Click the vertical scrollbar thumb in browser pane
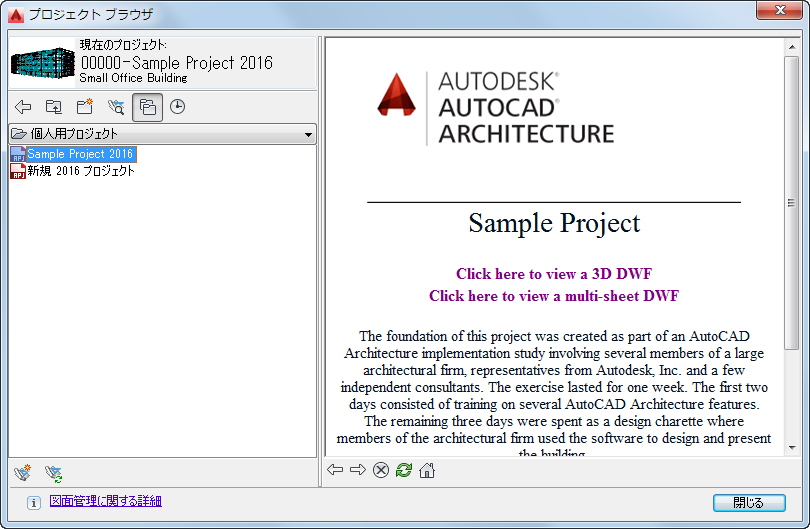Image resolution: width=810 pixels, height=529 pixels. pyautogui.click(x=792, y=203)
